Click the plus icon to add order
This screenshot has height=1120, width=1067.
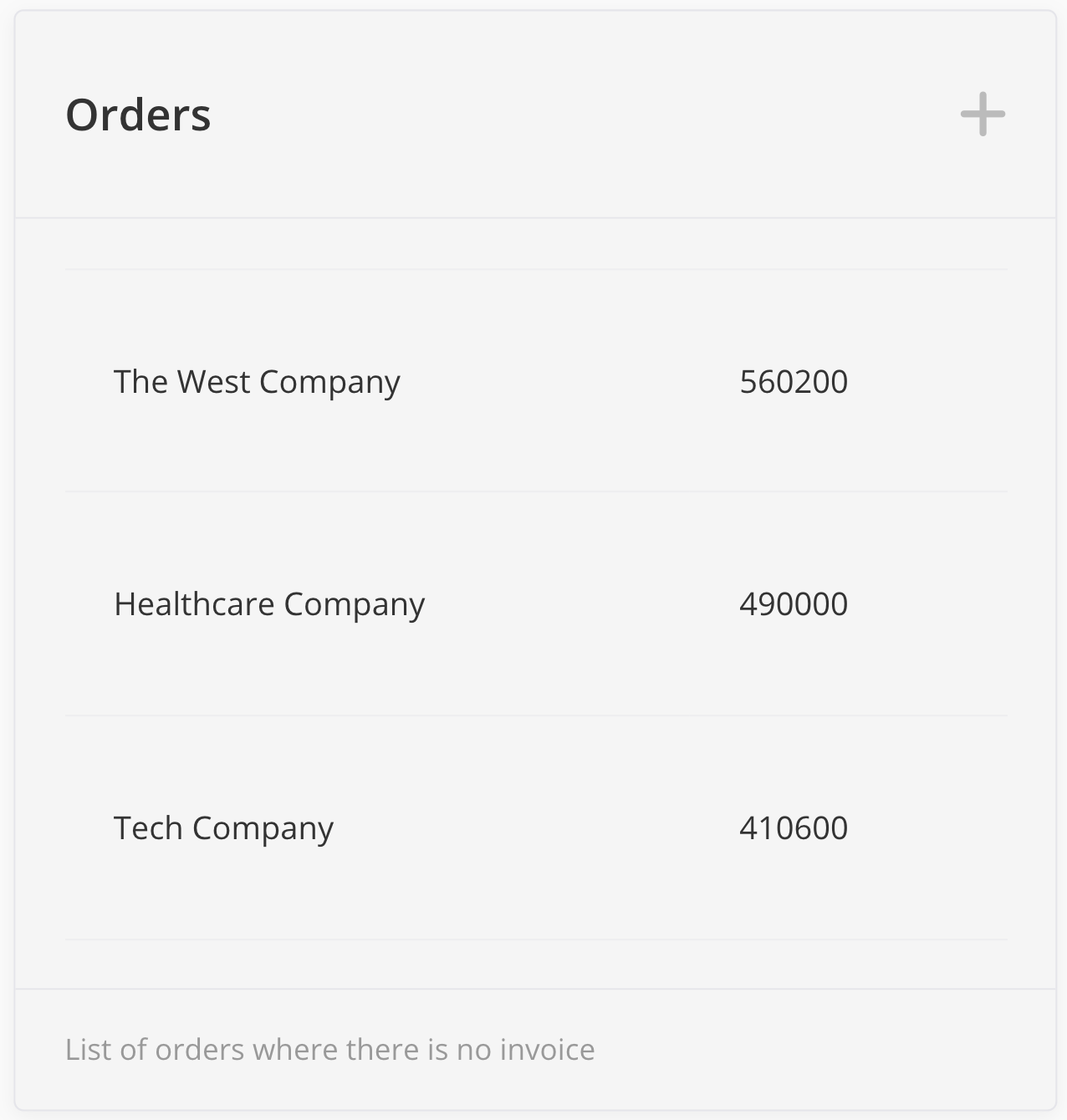pyautogui.click(x=983, y=115)
